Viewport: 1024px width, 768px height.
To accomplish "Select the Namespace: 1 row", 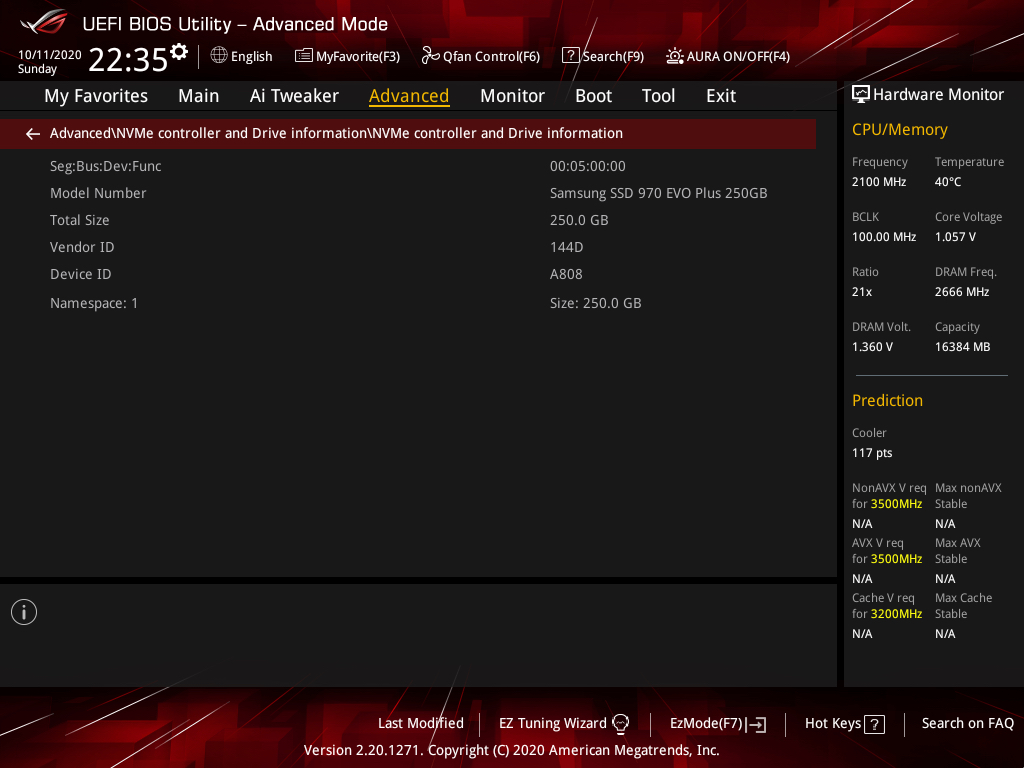I will tap(94, 303).
